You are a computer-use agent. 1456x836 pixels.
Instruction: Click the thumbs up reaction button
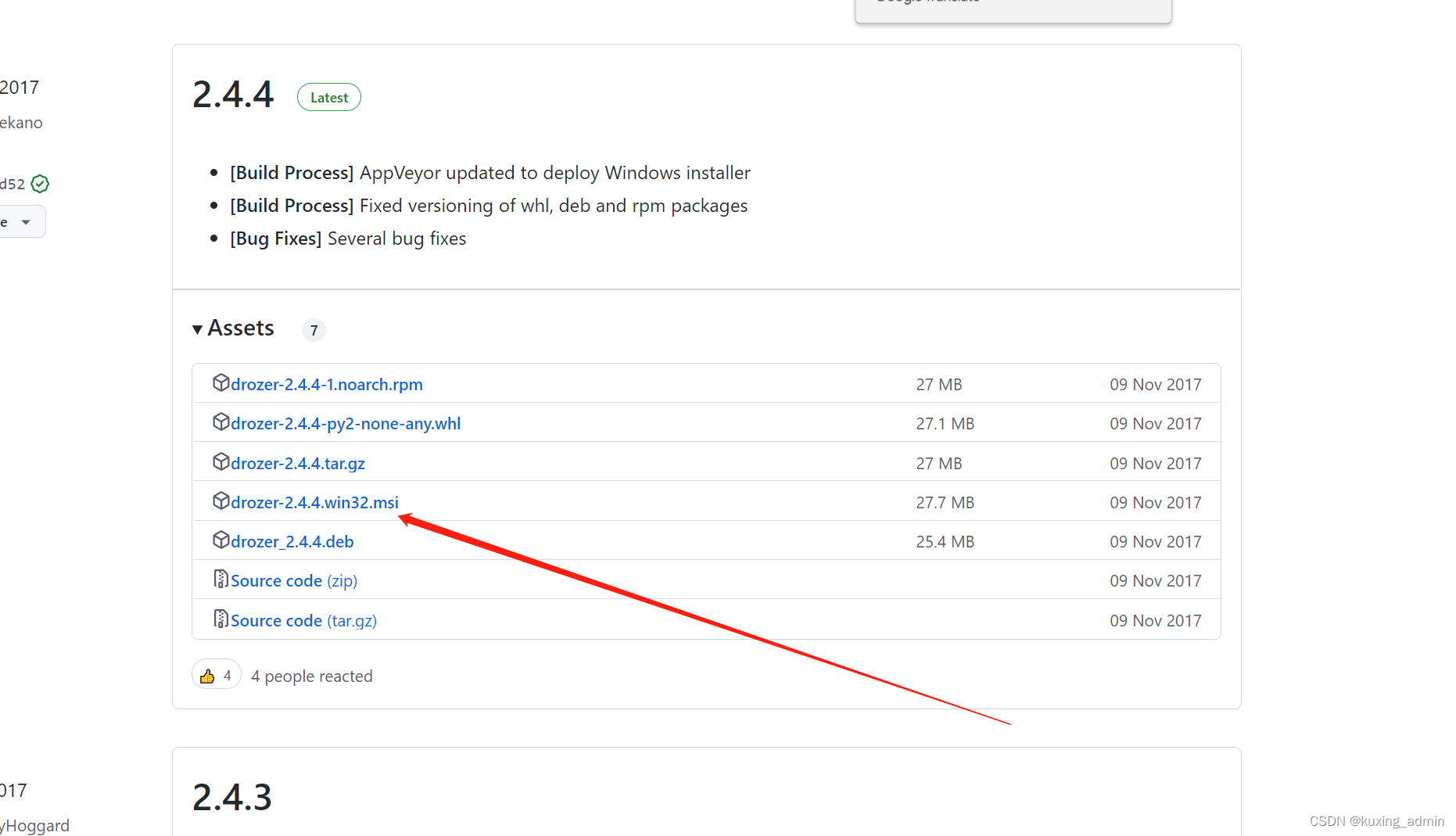(x=217, y=676)
